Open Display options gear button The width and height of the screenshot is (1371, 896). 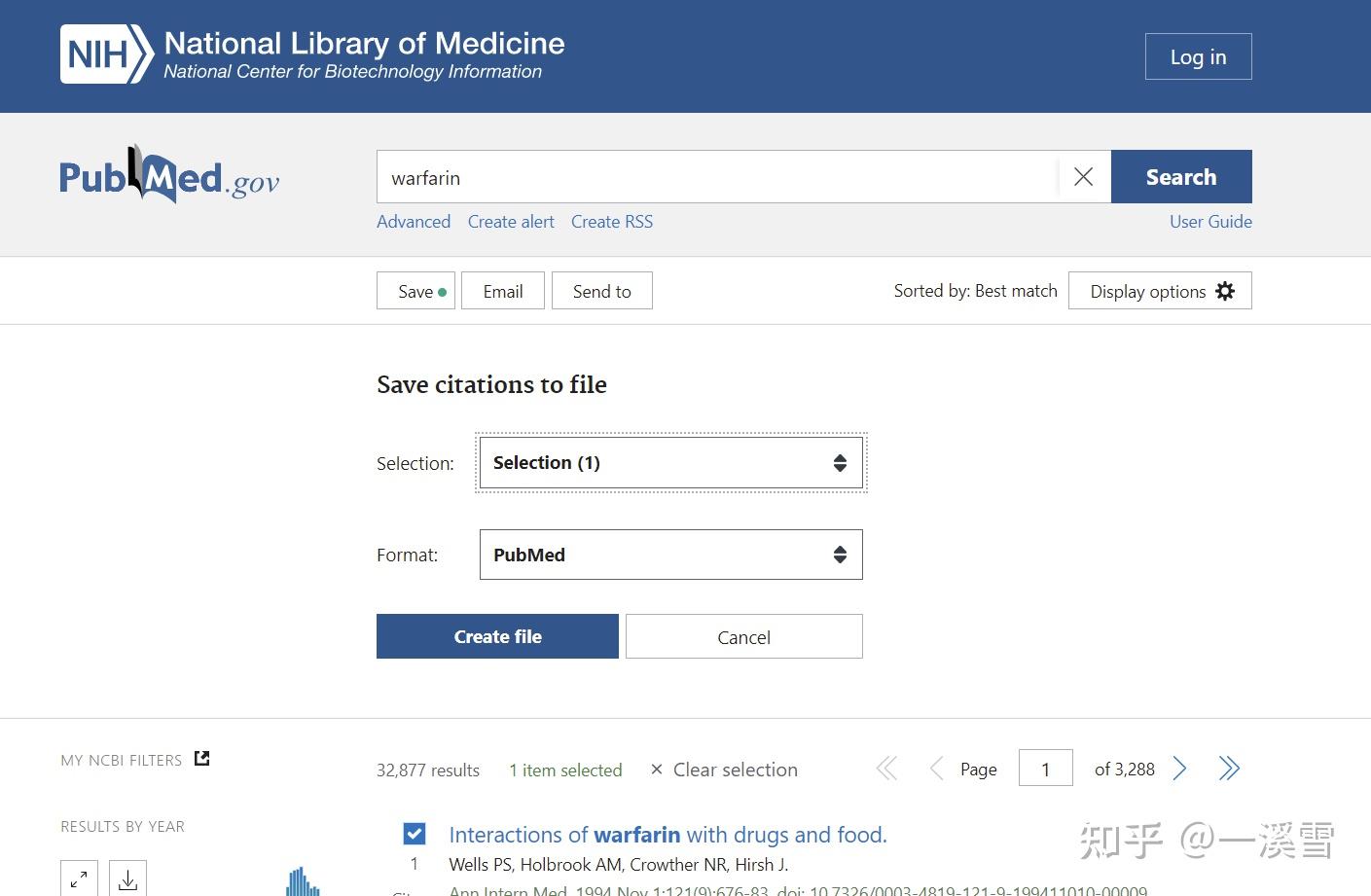(x=1160, y=291)
